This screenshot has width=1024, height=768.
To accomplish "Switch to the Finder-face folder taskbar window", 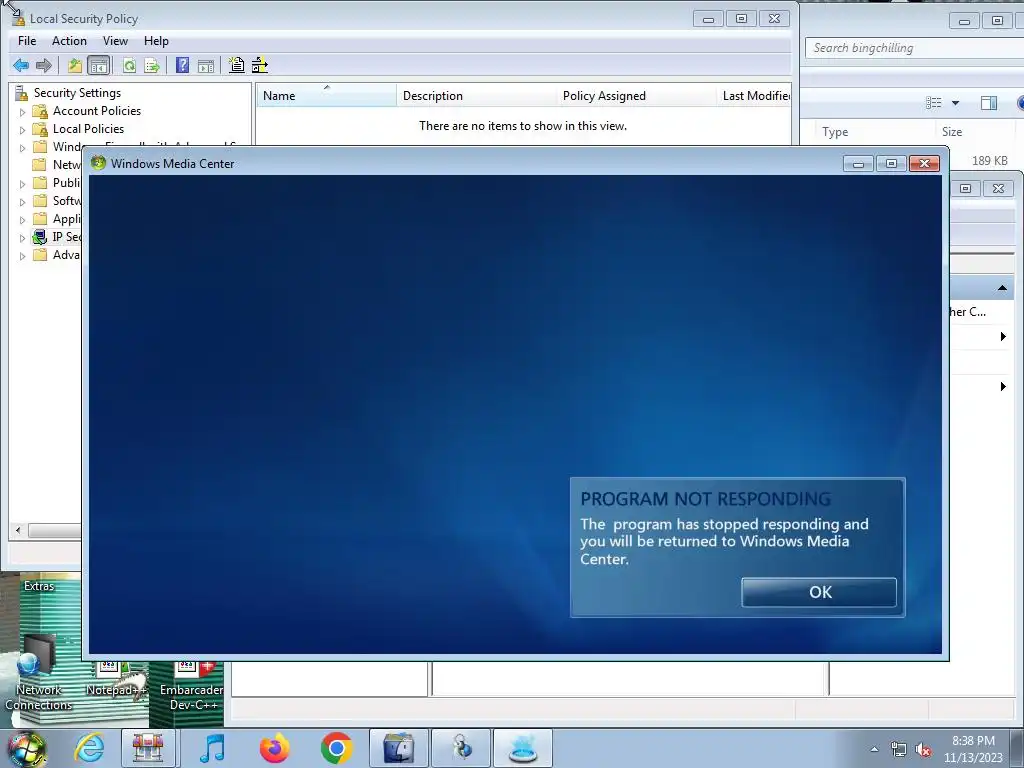I will pos(399,748).
